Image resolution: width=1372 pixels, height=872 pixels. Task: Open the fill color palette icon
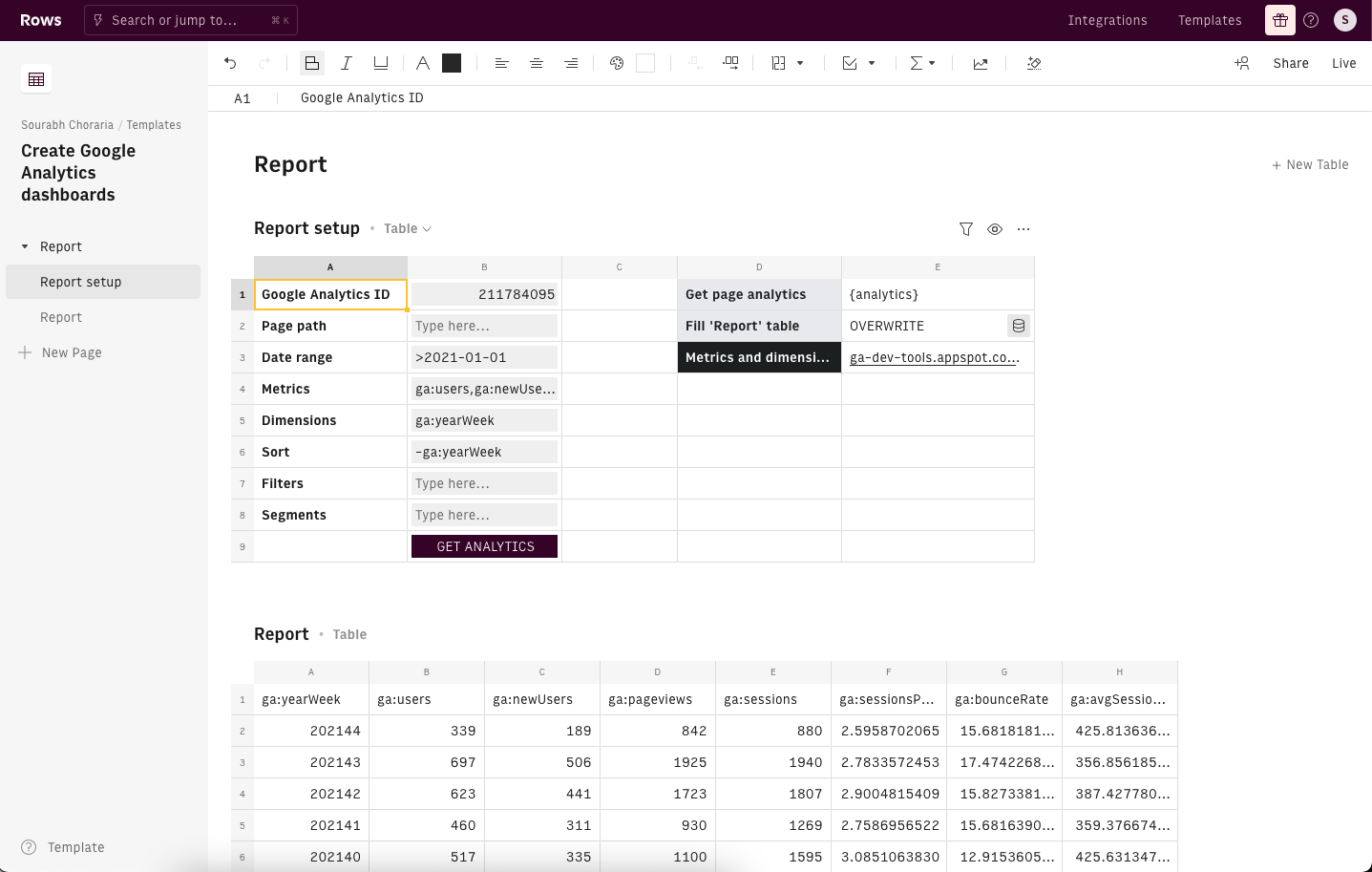pos(617,63)
